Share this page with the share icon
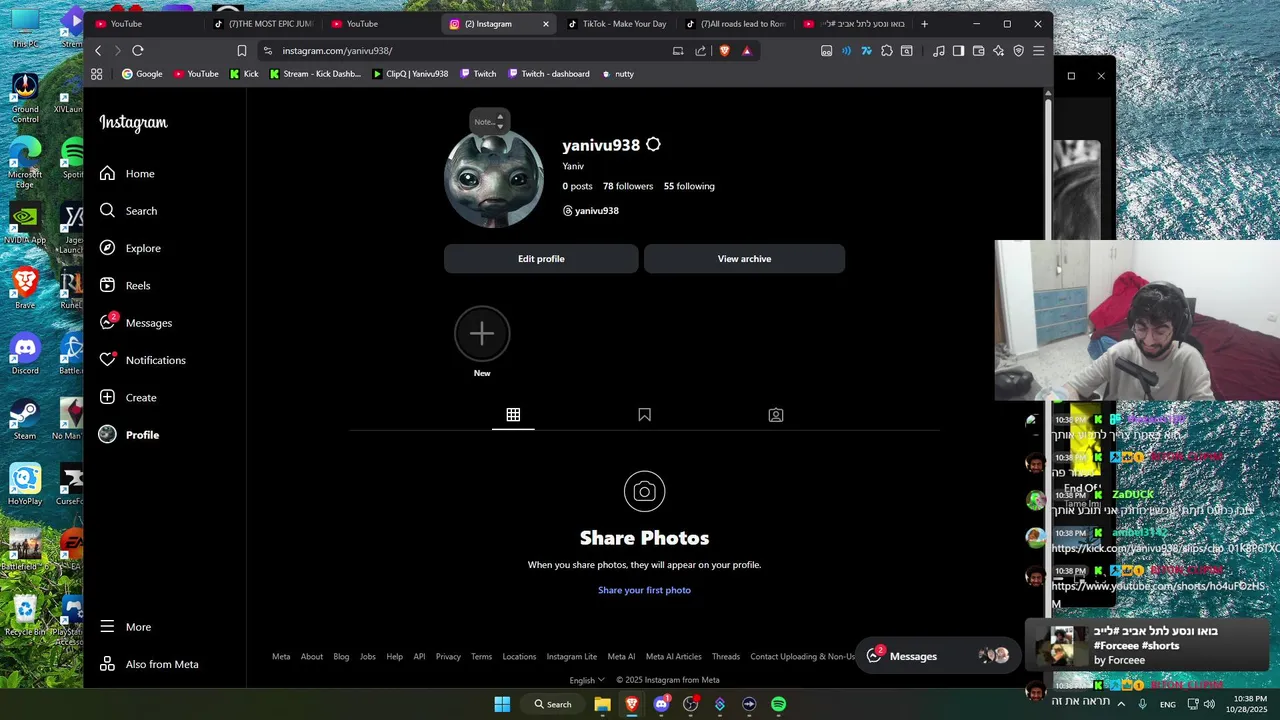1280x720 pixels. (x=700, y=51)
